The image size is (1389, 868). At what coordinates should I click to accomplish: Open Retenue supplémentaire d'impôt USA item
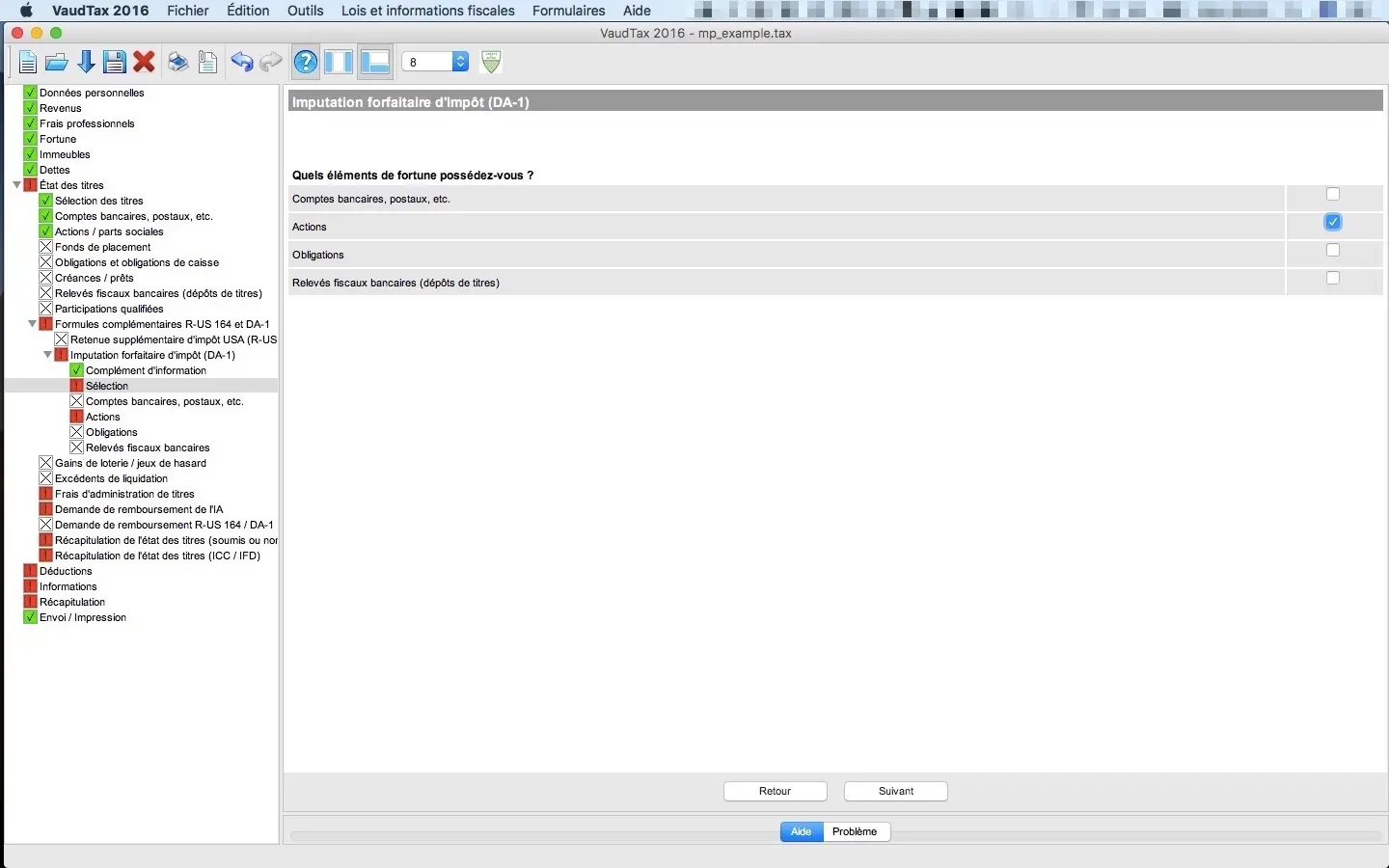point(174,339)
